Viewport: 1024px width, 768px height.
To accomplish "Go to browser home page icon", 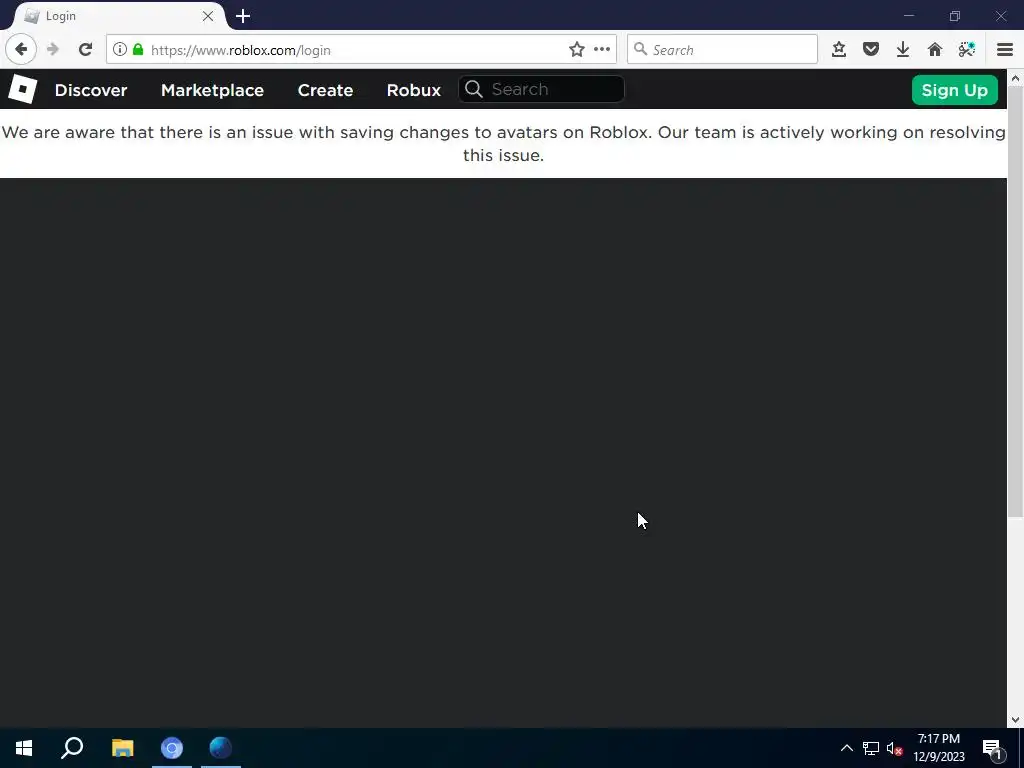I will point(935,50).
